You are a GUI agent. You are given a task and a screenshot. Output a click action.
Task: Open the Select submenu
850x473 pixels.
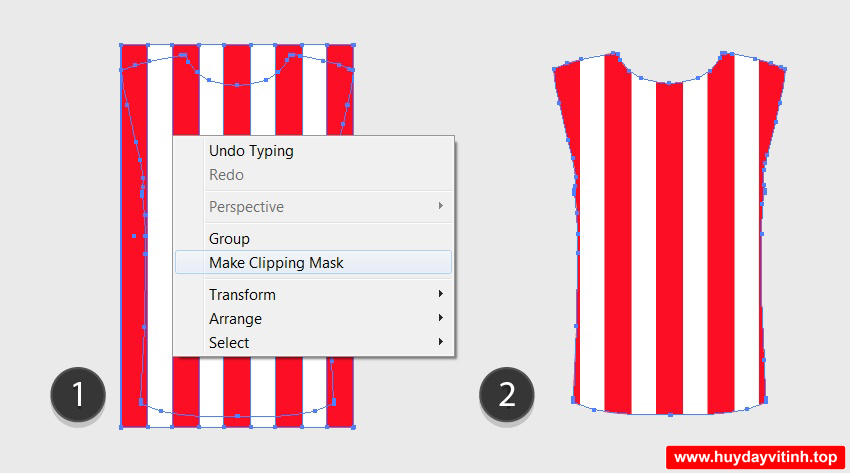313,342
